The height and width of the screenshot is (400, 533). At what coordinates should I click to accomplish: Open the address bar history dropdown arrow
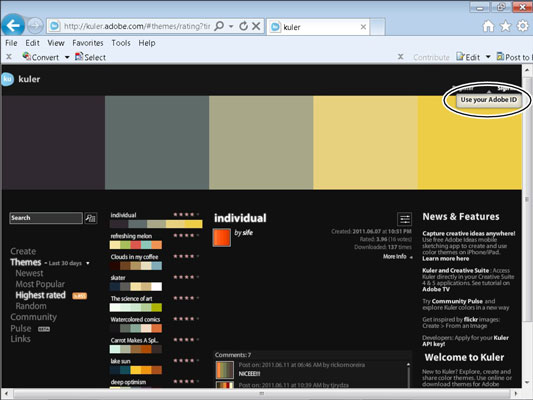(231, 26)
